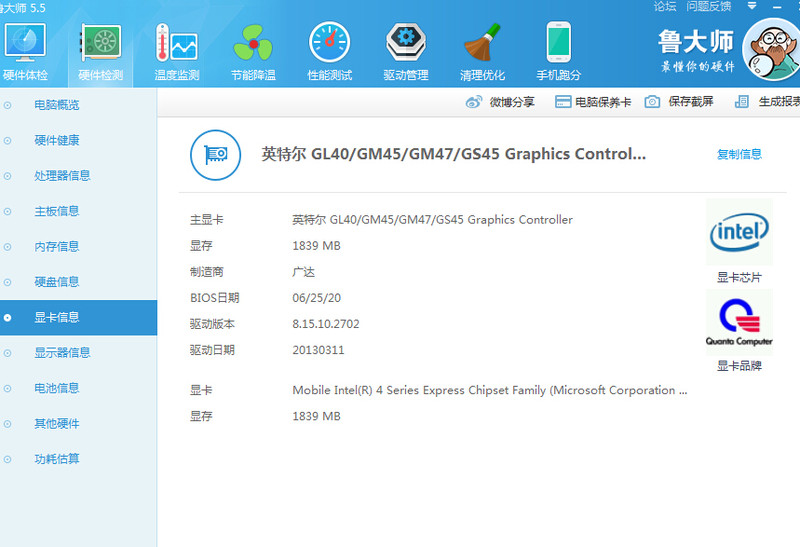Click the 显卡芯片 caption
Image resolution: width=800 pixels, height=547 pixels.
pos(739,278)
